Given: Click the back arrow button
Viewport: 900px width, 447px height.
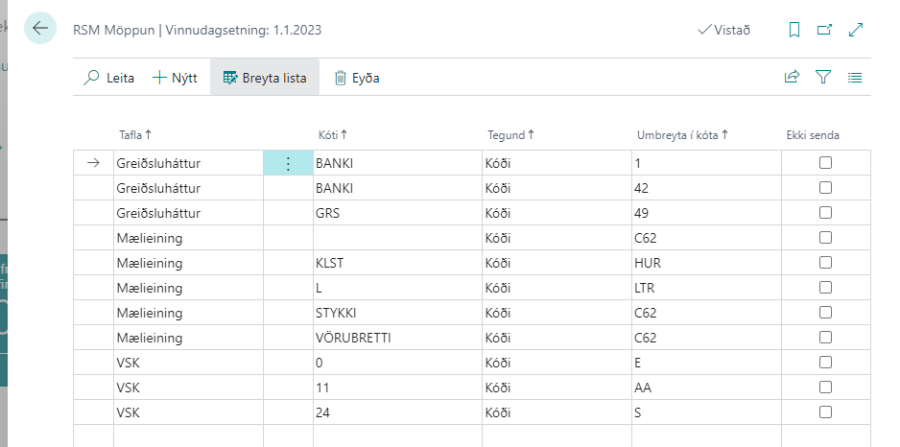Looking at the screenshot, I should pos(40,29).
